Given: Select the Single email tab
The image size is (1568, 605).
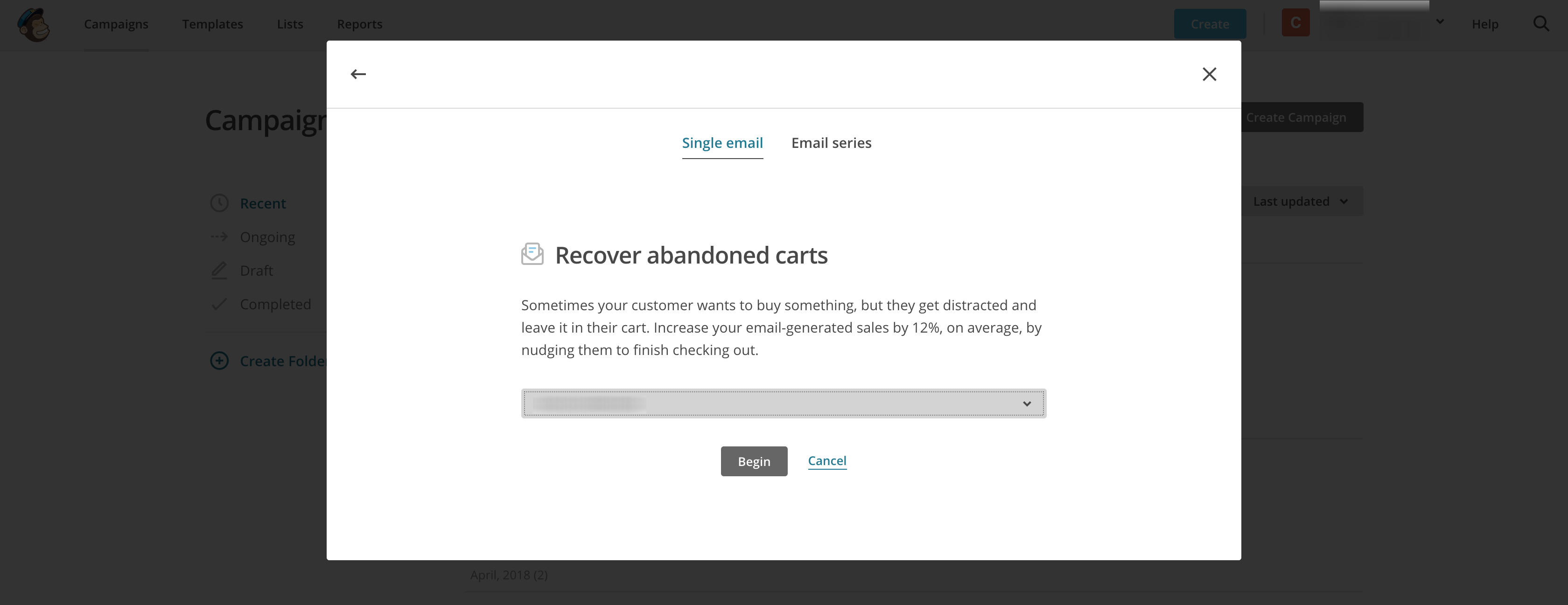Looking at the screenshot, I should pos(722,143).
